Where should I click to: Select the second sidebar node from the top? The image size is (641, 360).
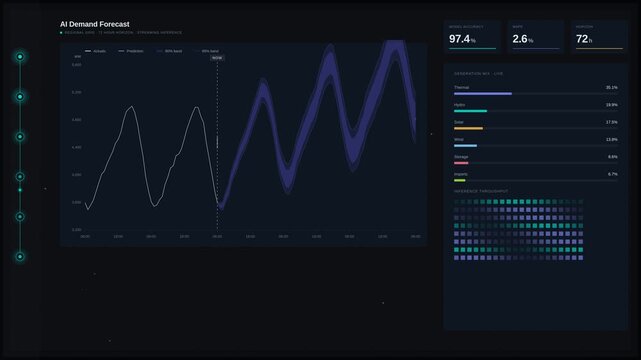tap(20, 97)
